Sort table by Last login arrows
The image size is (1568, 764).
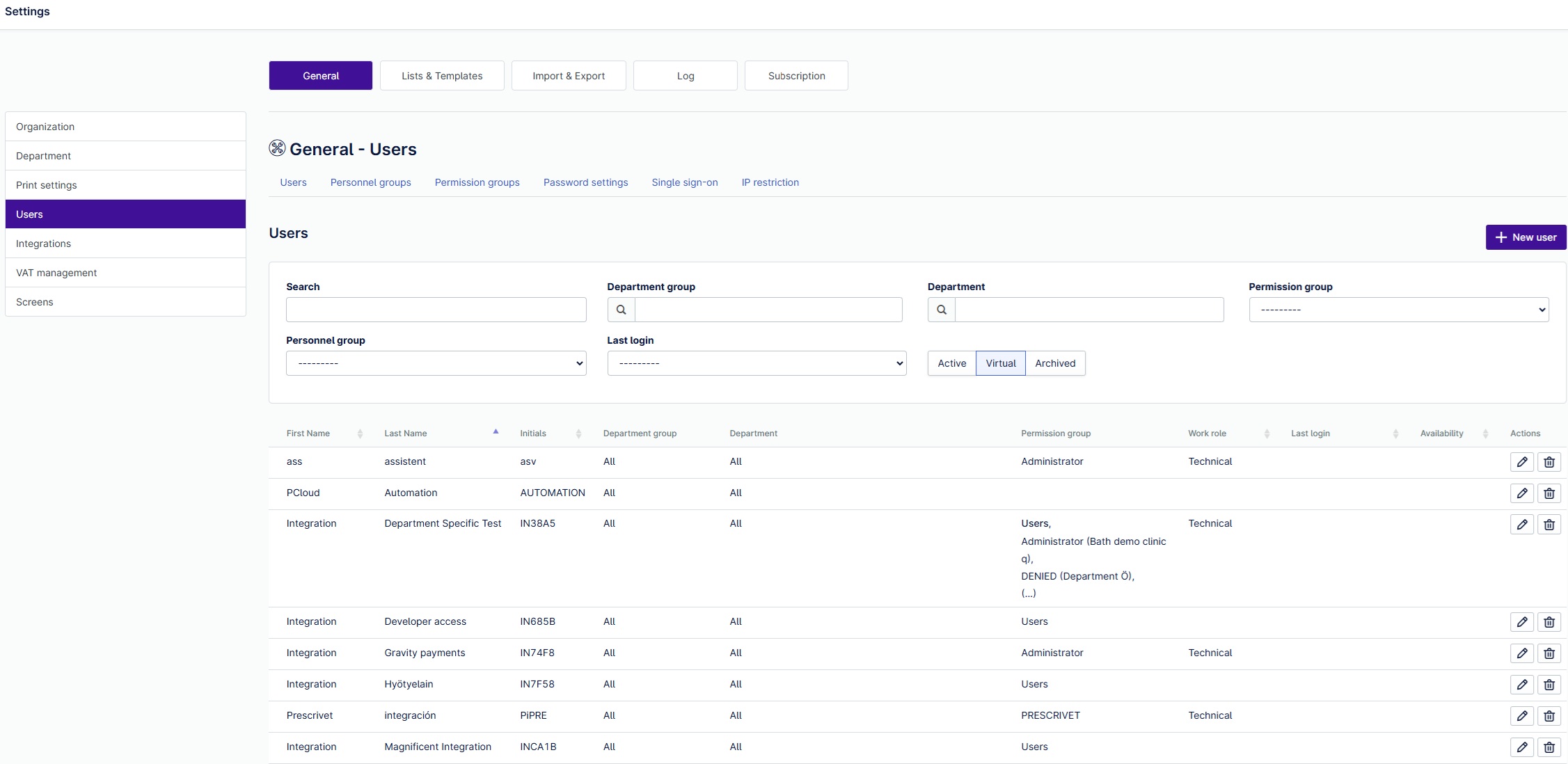[1395, 433]
